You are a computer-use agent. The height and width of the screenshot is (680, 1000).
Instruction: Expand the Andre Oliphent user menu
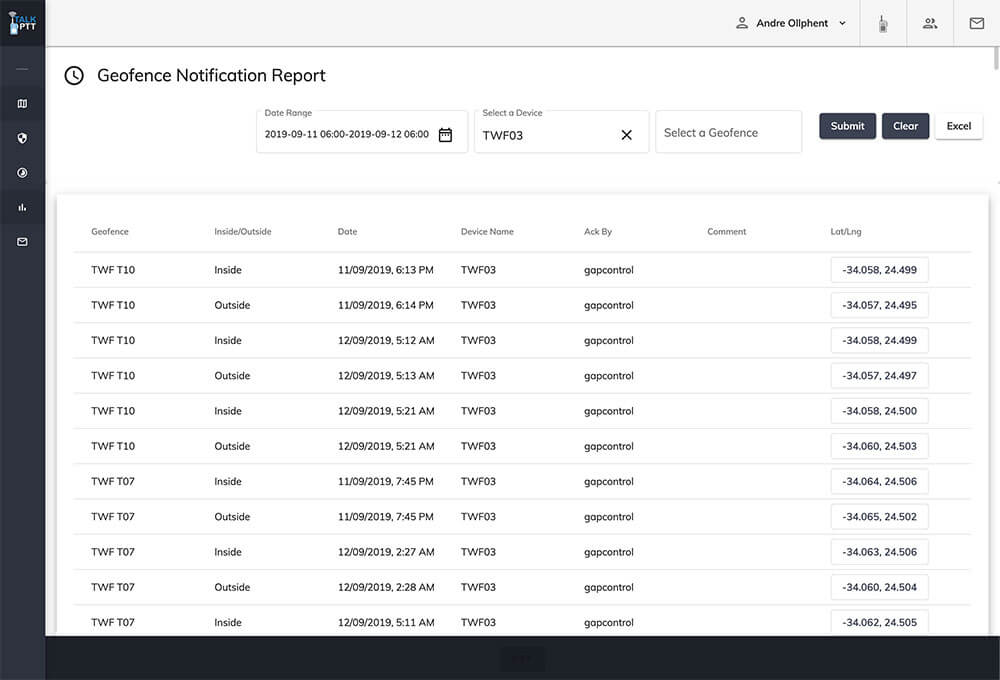point(792,23)
